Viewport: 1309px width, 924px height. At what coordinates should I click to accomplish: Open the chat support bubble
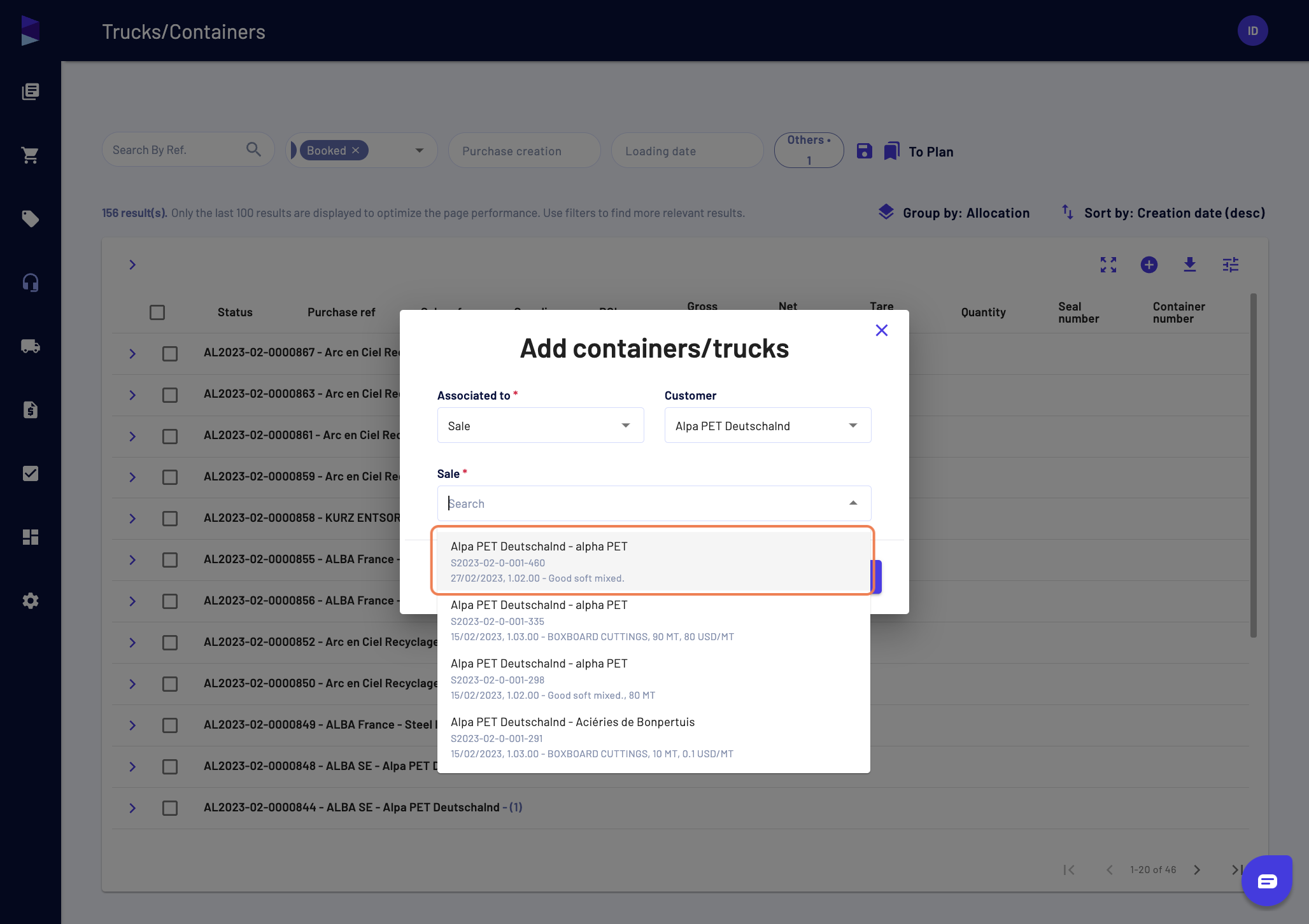tap(1267, 881)
